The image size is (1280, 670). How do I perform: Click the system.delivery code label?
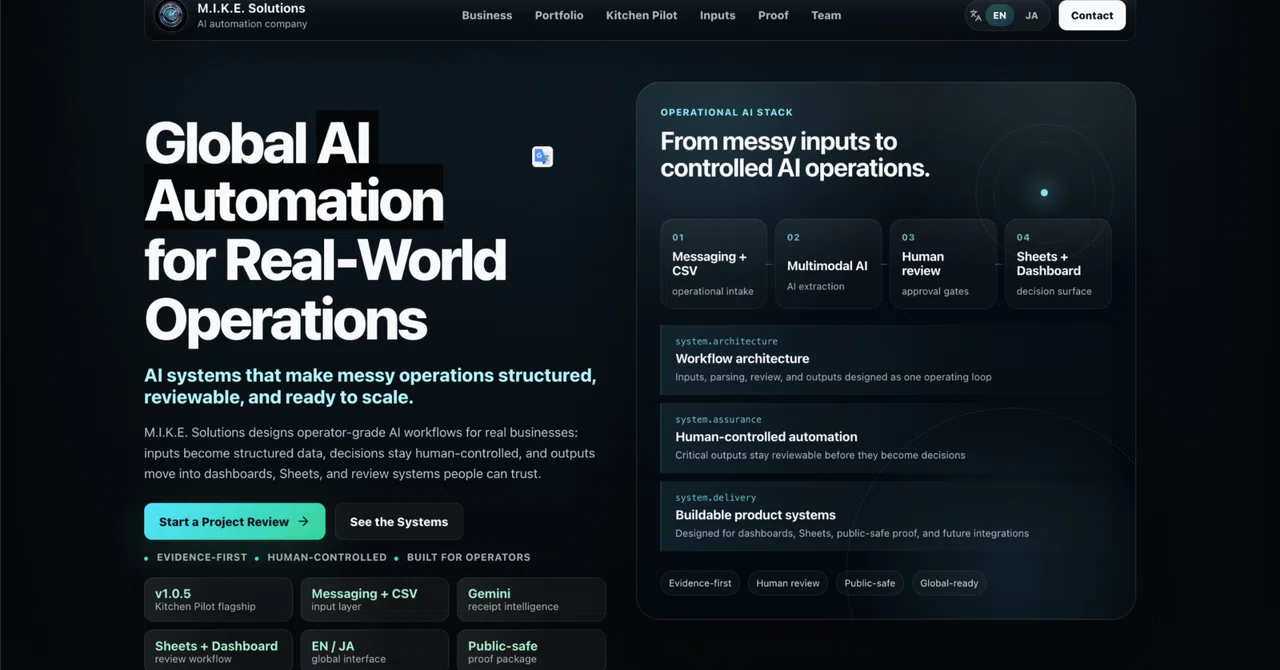point(715,498)
